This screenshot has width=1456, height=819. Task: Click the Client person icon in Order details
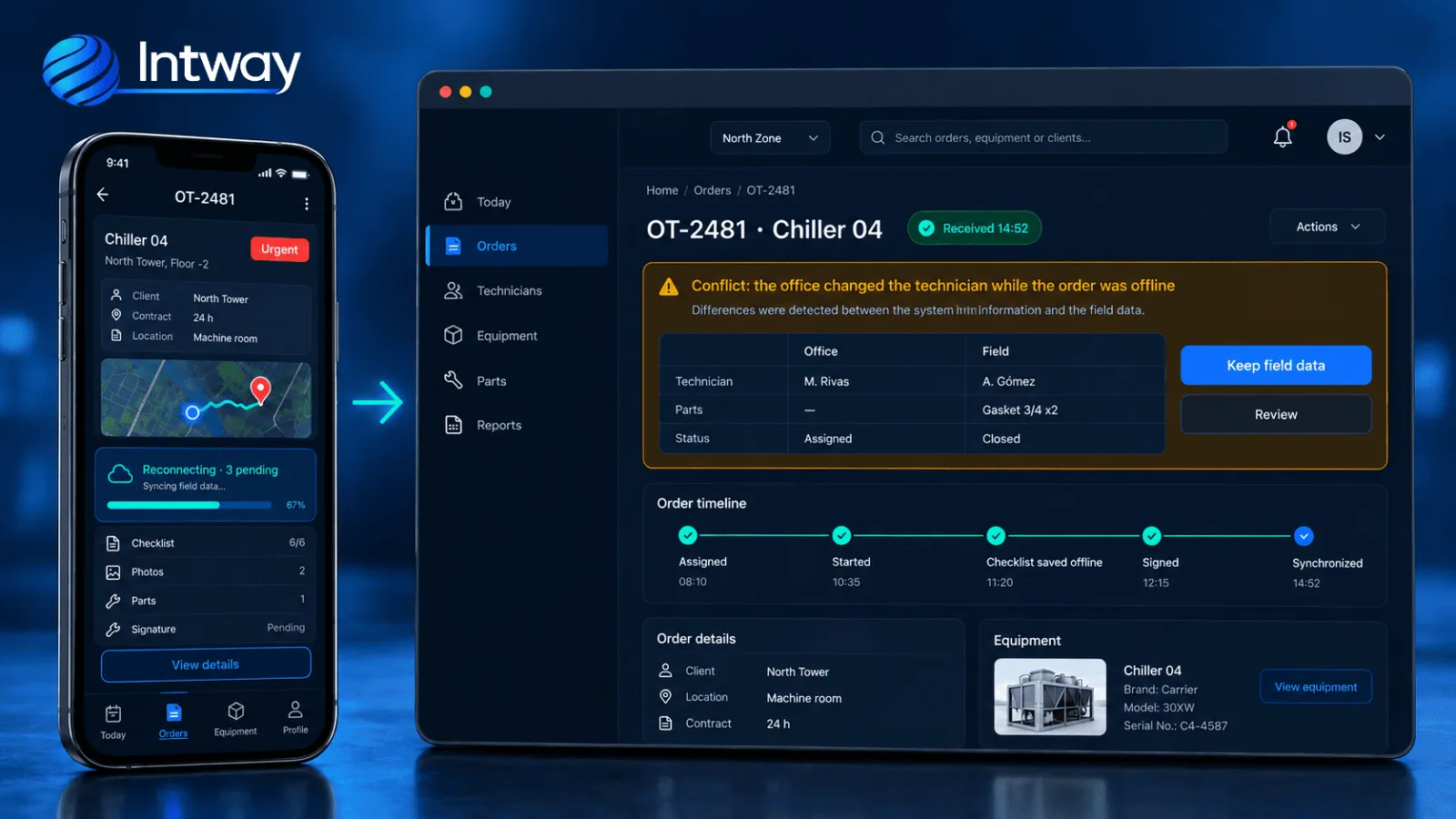665,671
